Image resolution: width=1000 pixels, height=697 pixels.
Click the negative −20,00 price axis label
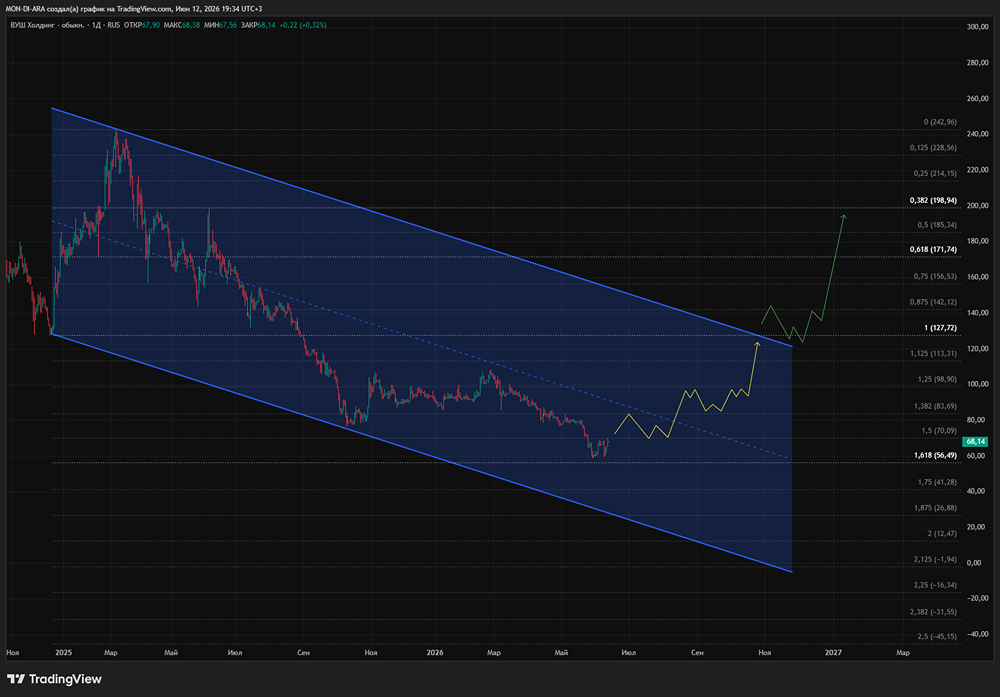(x=978, y=598)
